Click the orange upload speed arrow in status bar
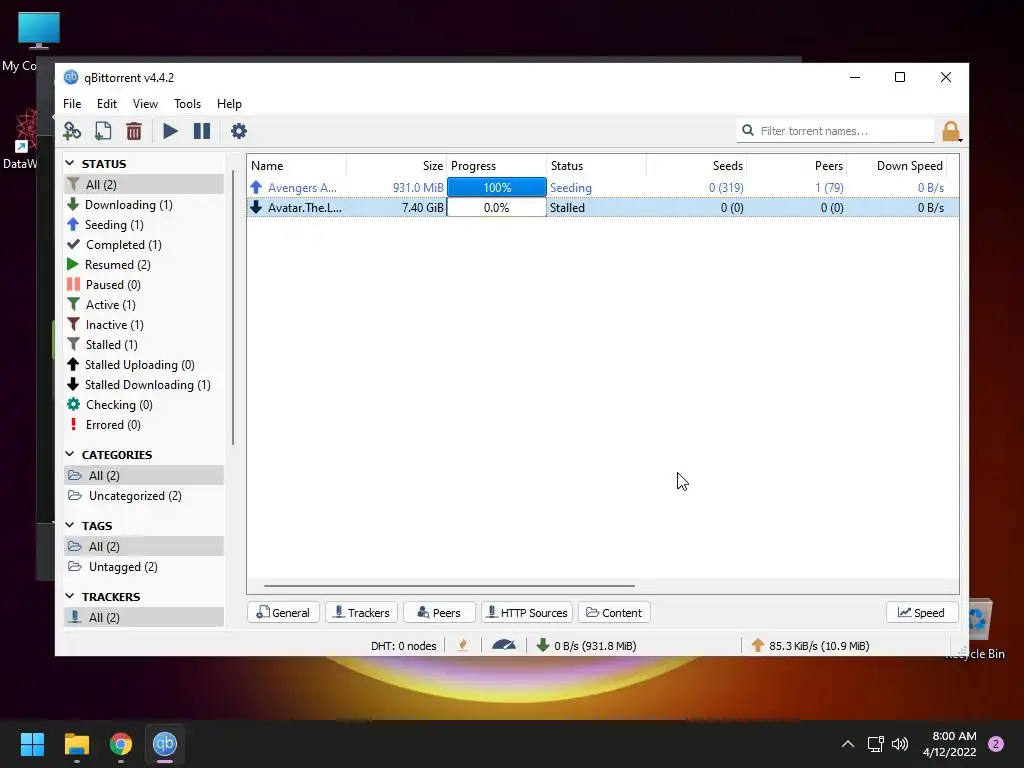Screen dimensions: 1024x768 point(758,645)
